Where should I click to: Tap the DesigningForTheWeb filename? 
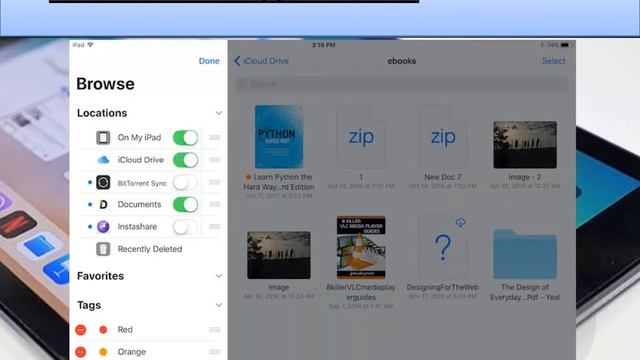pos(443,287)
